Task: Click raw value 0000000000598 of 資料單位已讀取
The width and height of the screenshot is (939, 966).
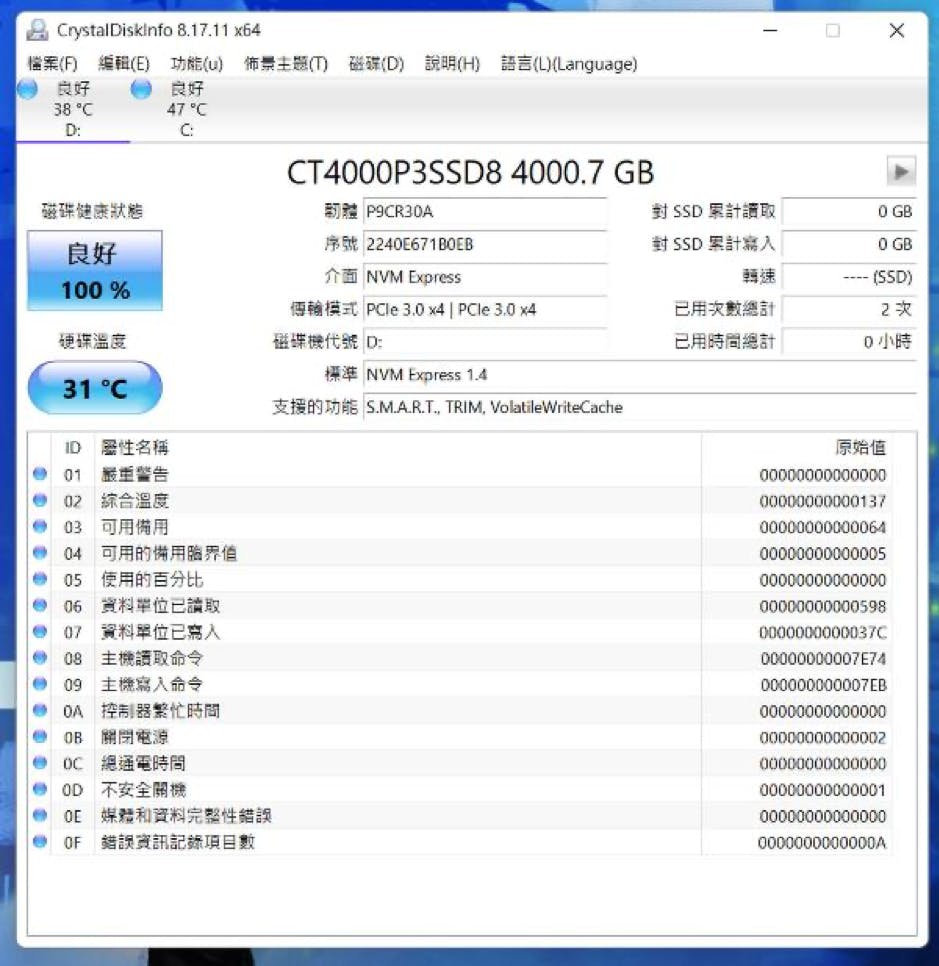Action: pos(823,607)
